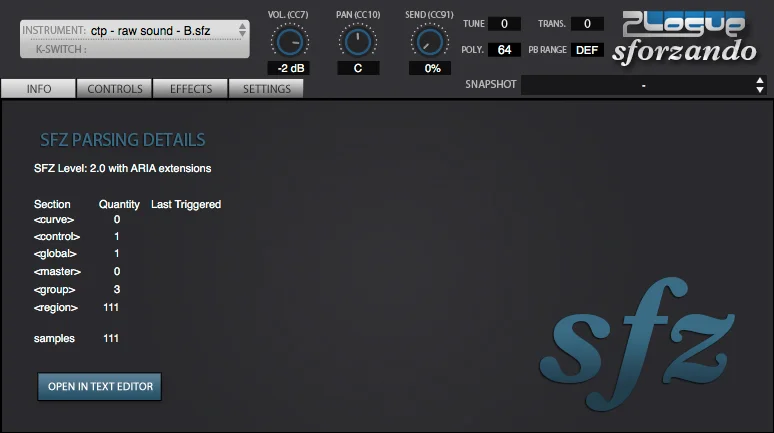The image size is (774, 433).
Task: Select previous instrument with down arrow
Action: [x=242, y=34]
